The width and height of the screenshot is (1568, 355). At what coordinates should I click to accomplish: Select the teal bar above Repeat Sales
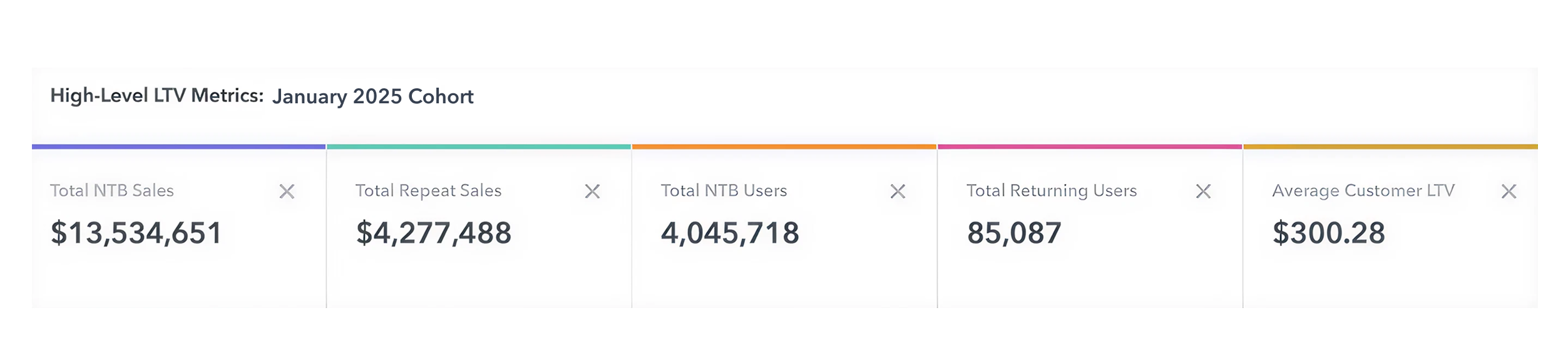point(479,147)
